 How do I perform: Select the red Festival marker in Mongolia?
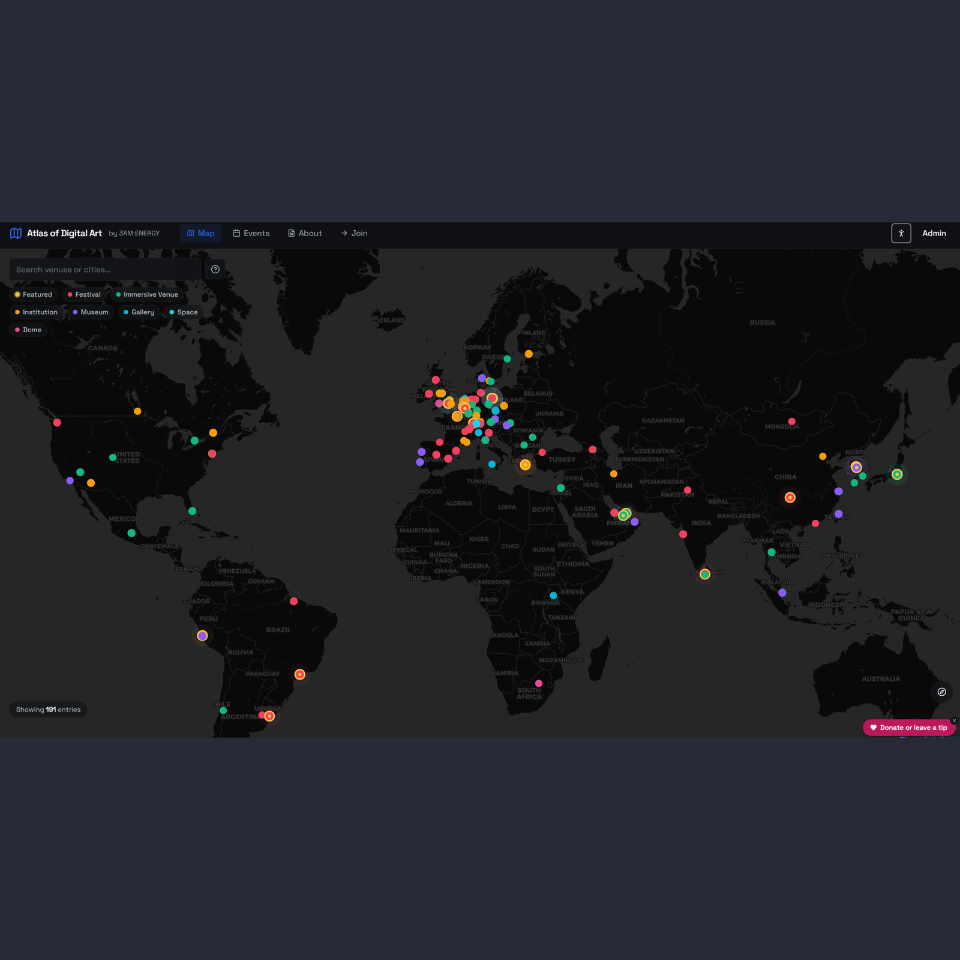(x=792, y=421)
